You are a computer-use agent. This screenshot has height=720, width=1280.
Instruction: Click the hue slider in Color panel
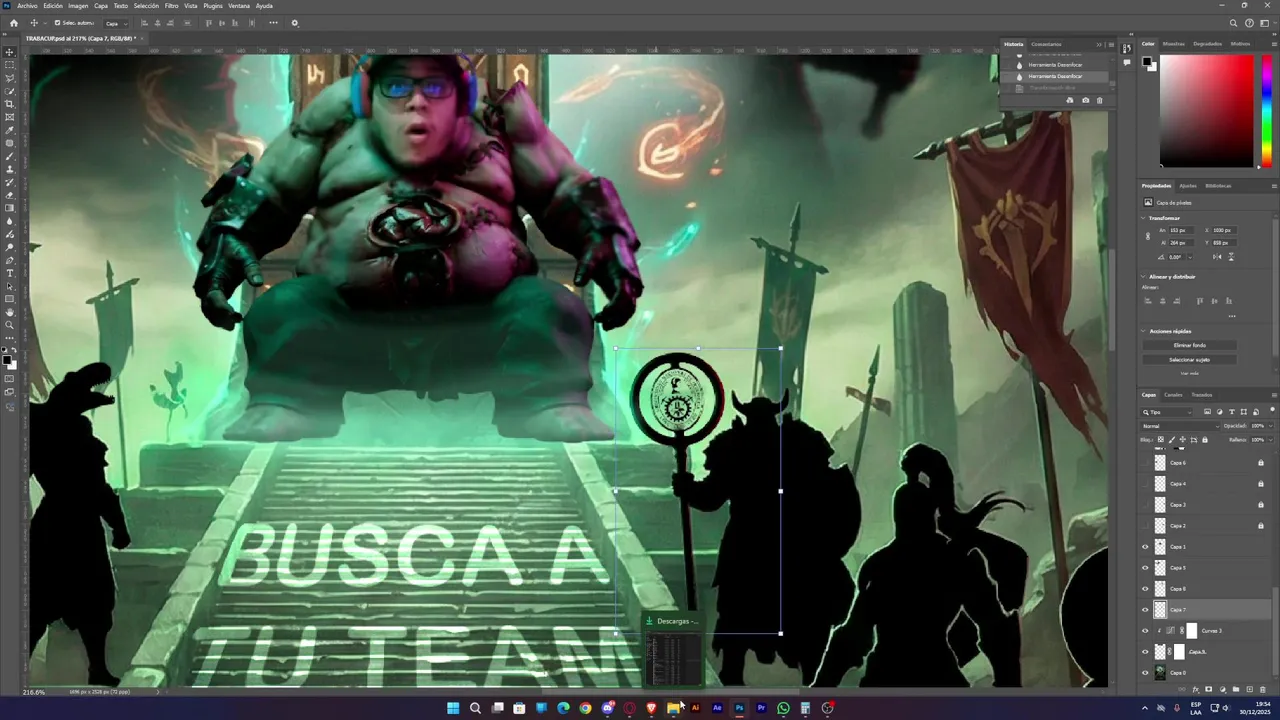click(1267, 110)
